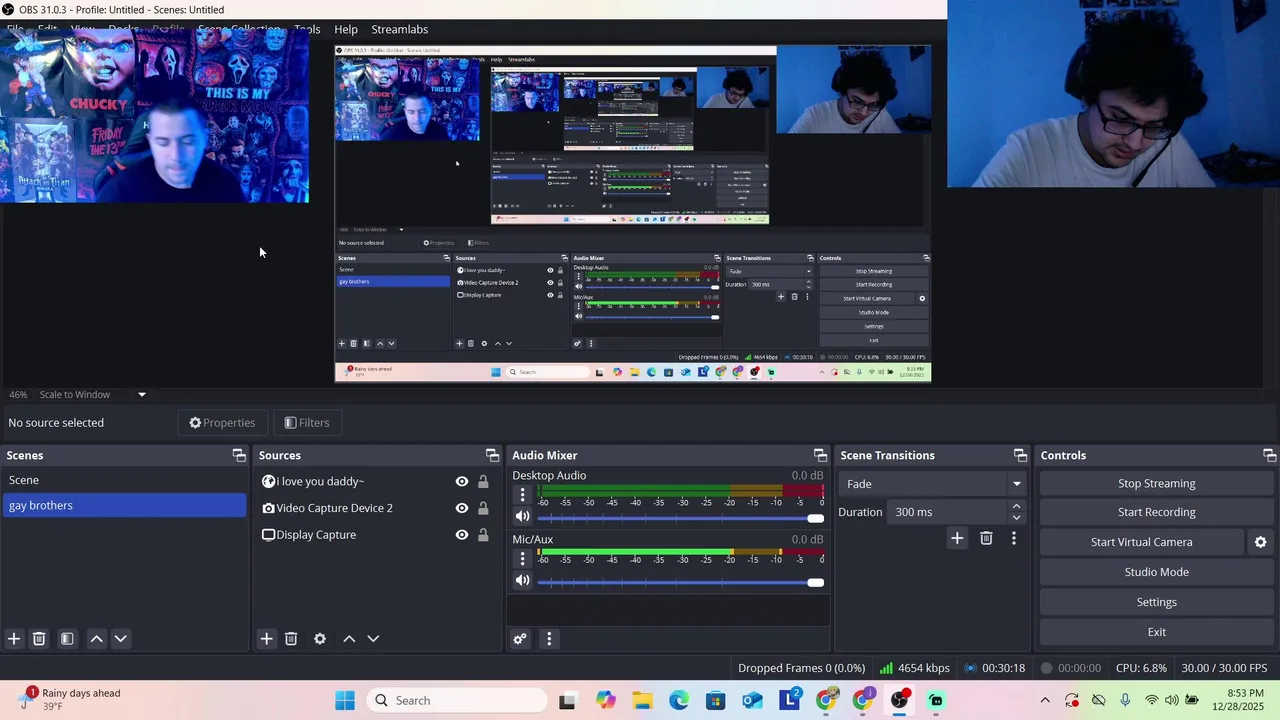Remove the transition with the trash icon

pyautogui.click(x=986, y=538)
